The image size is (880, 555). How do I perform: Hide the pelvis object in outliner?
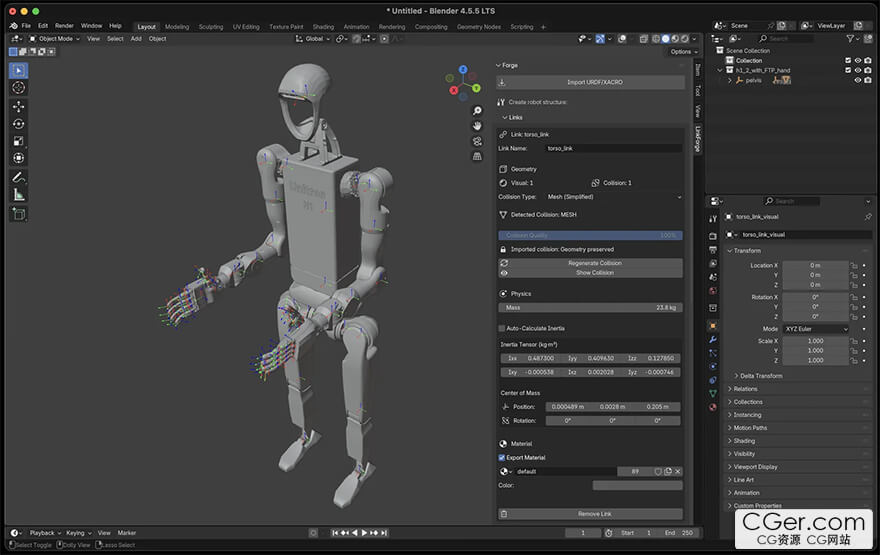click(857, 80)
